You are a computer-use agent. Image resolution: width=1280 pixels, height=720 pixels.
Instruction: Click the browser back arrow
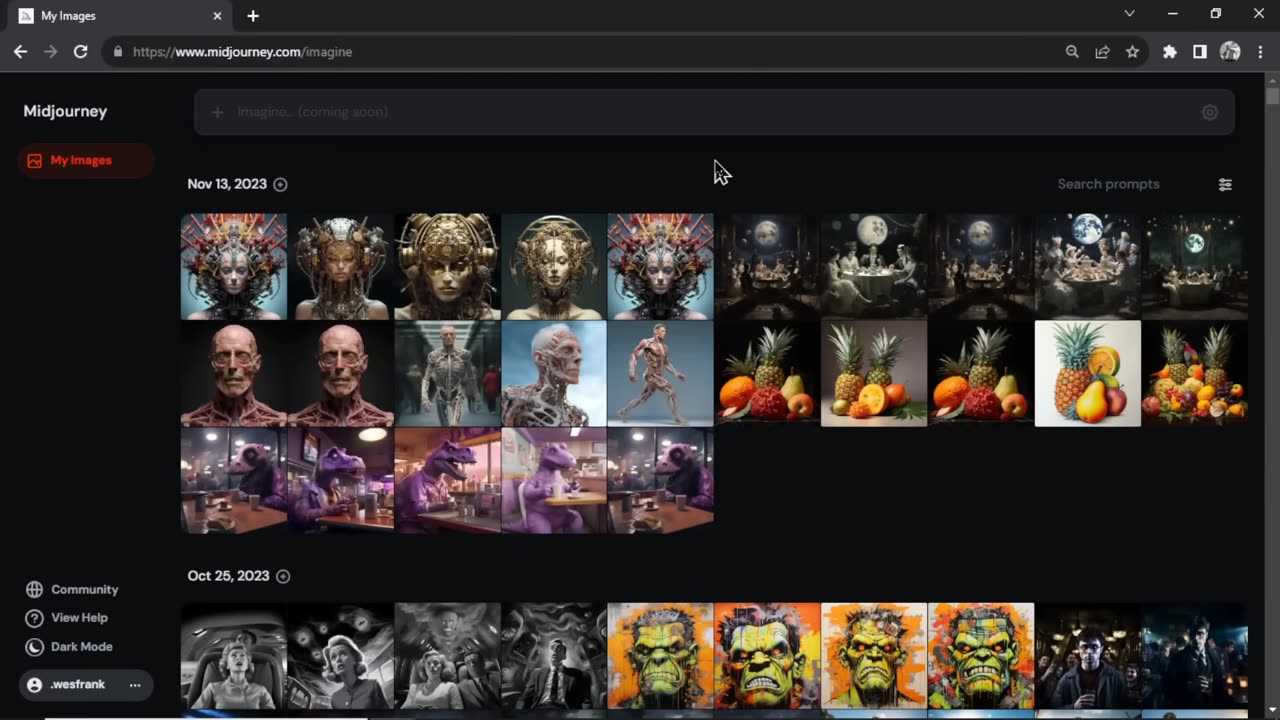20,51
